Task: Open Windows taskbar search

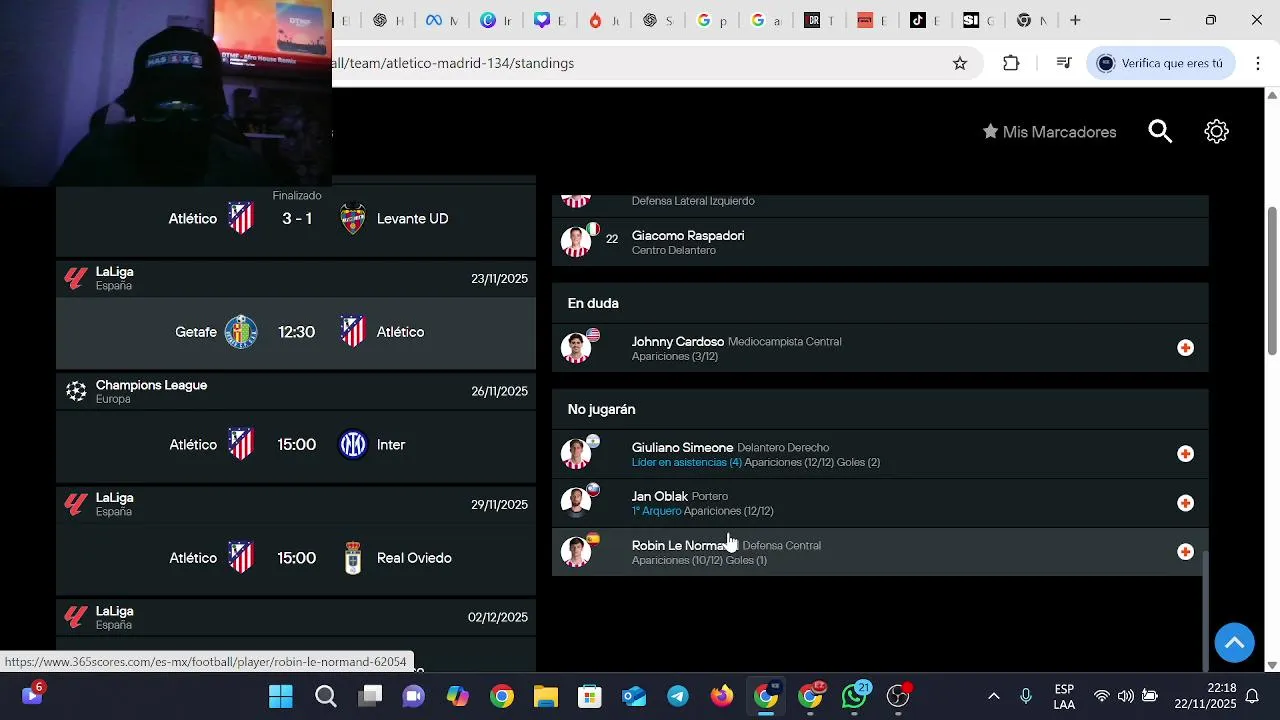Action: click(x=326, y=696)
